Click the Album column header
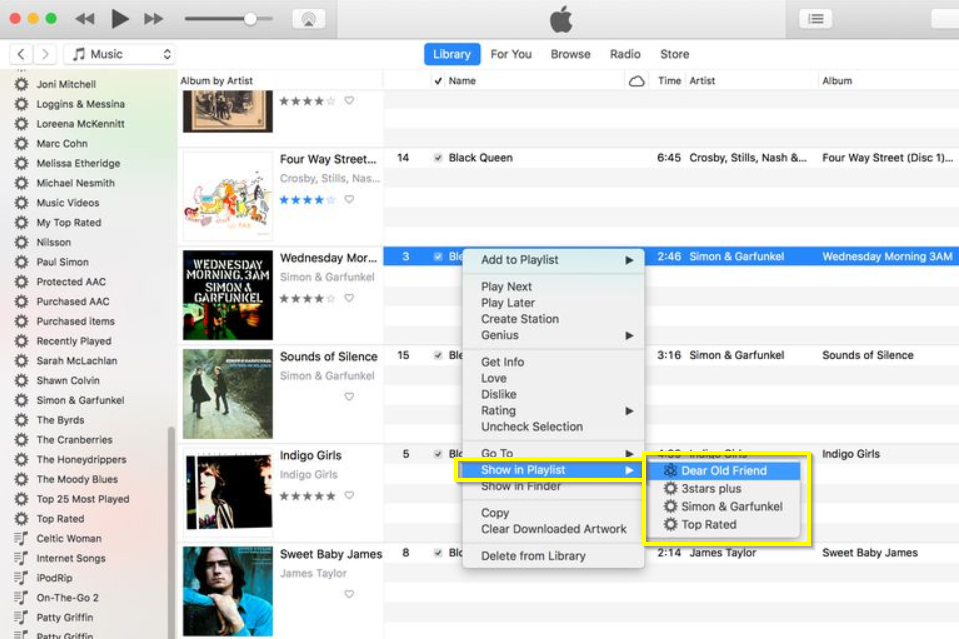This screenshot has height=639, width=959. pyautogui.click(x=837, y=81)
